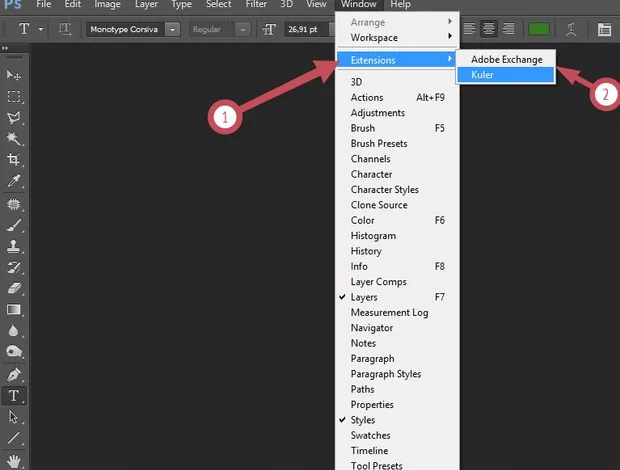Select the History Brush tool
620x470 pixels.
(x=14, y=268)
